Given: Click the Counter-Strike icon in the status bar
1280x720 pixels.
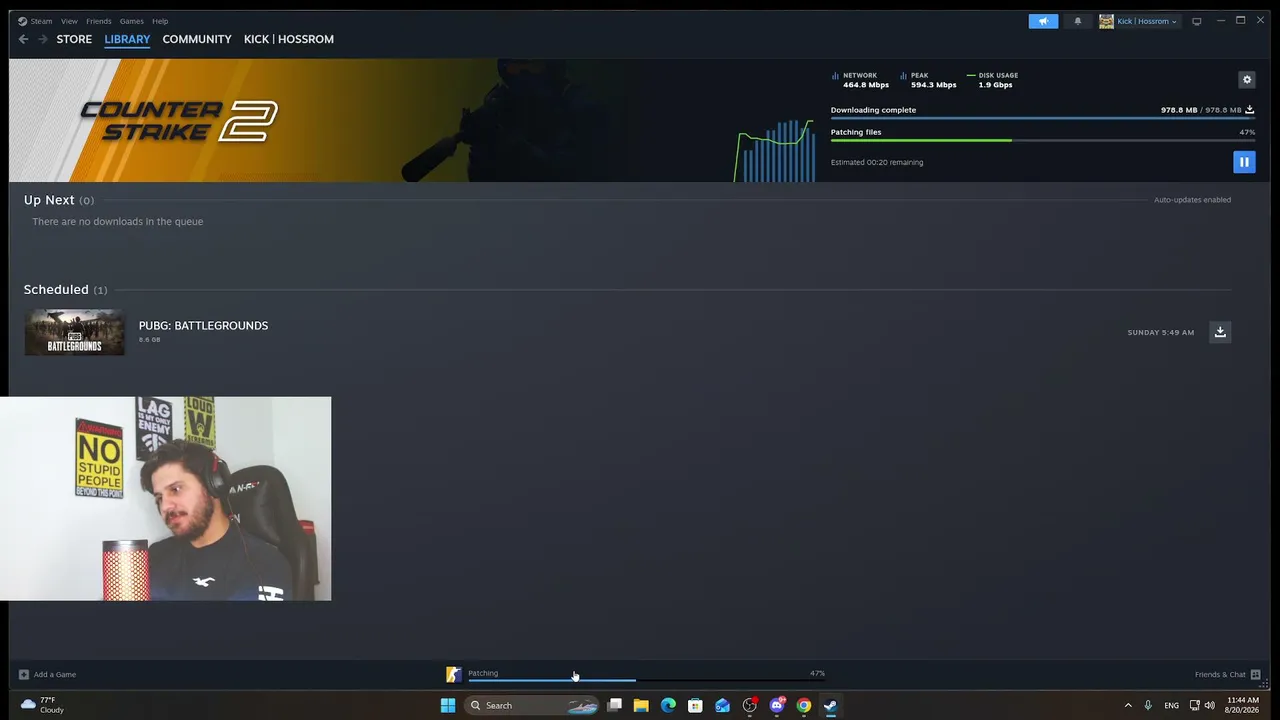Looking at the screenshot, I should (454, 675).
